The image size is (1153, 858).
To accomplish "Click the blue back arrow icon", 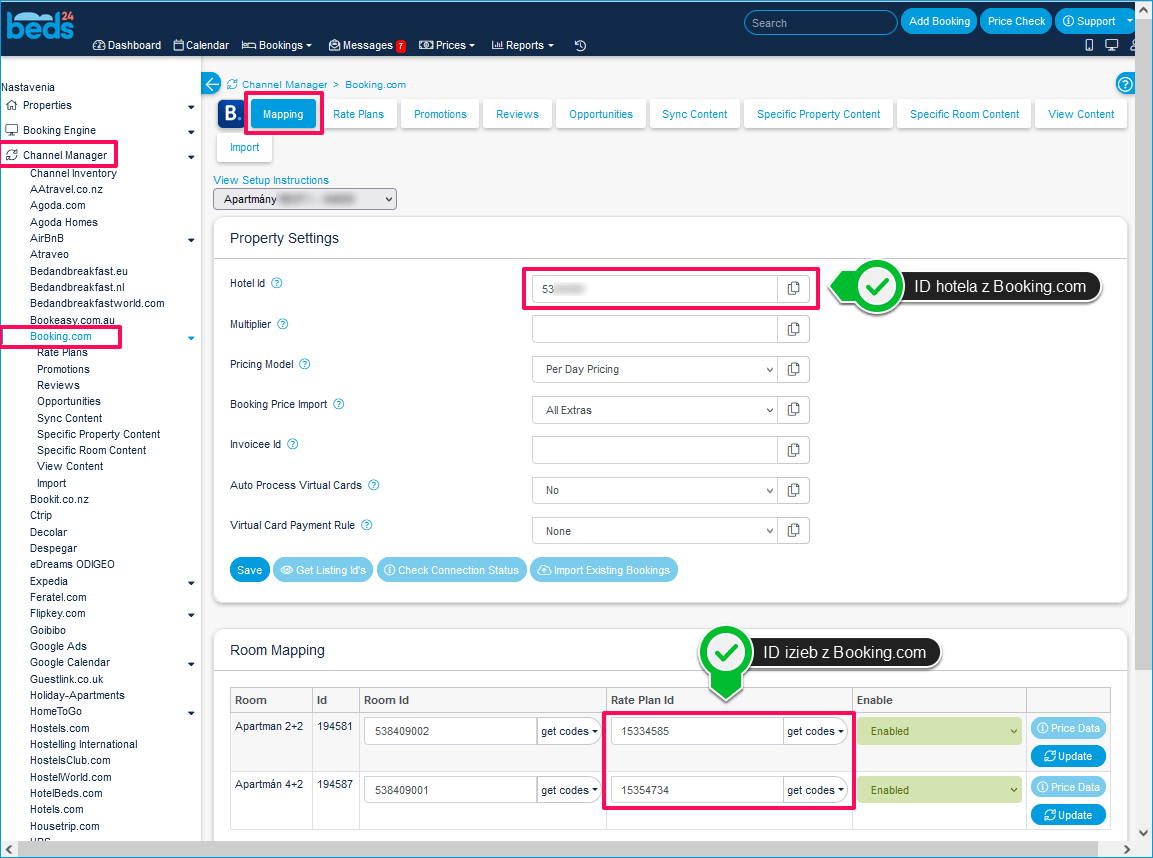I will point(211,84).
